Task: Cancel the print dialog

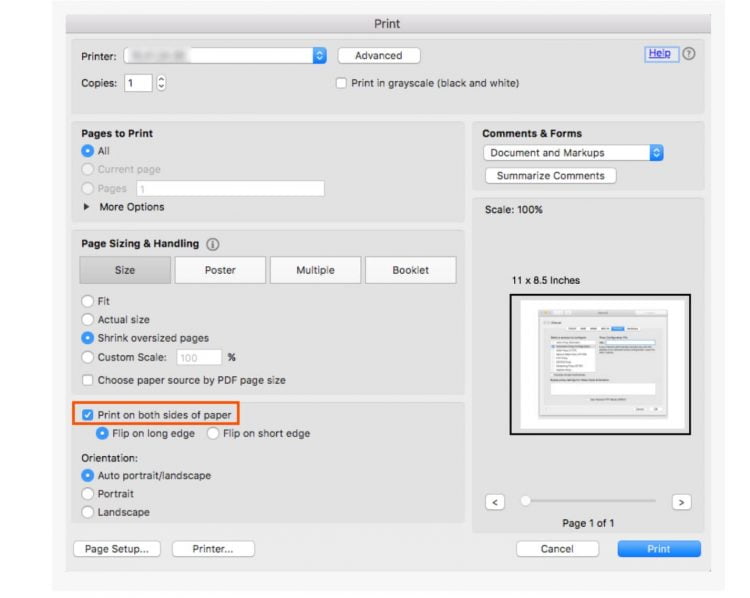Action: pyautogui.click(x=557, y=549)
